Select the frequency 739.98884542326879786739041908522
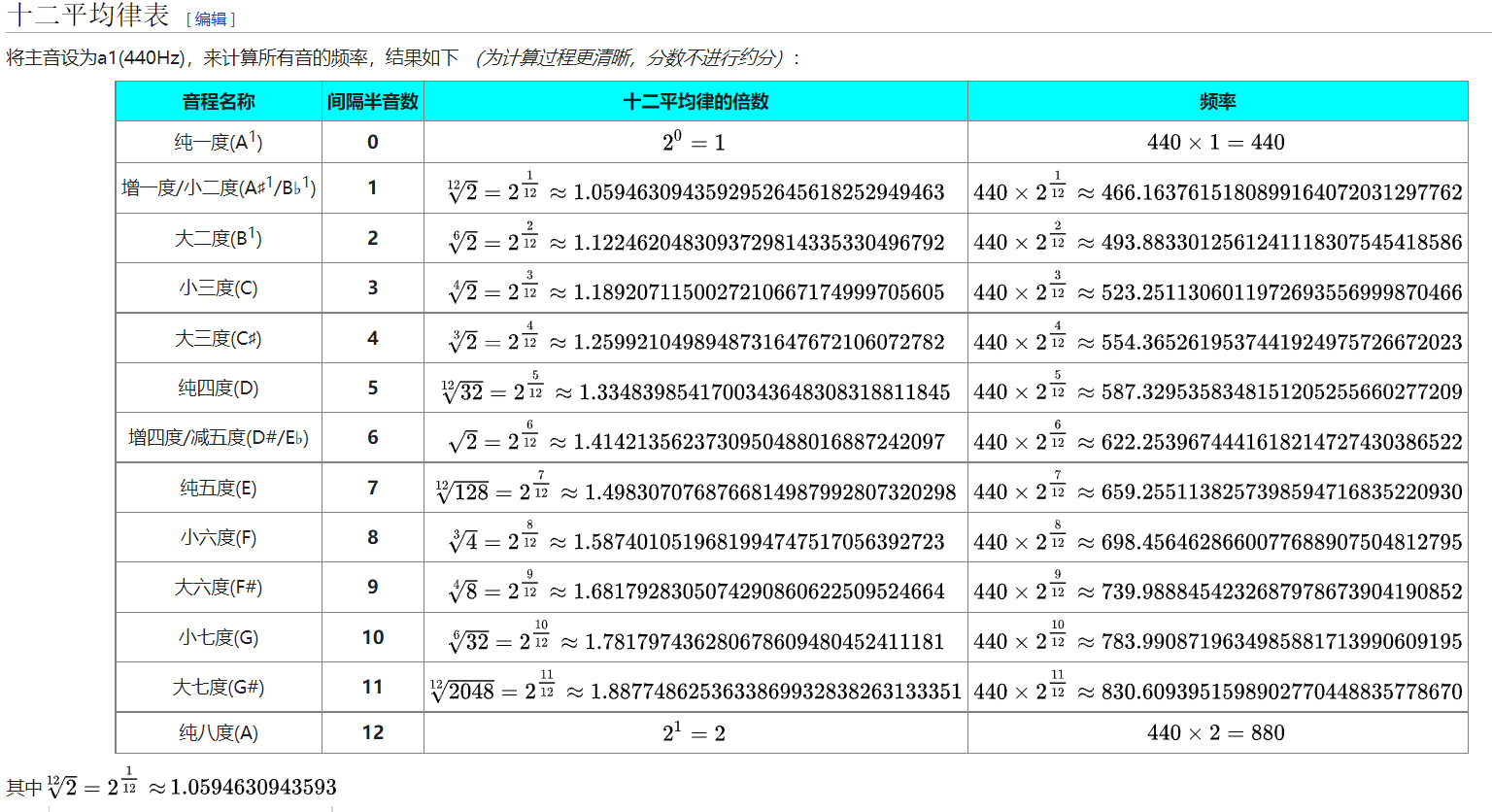This screenshot has width=1492, height=812. click(x=1282, y=592)
